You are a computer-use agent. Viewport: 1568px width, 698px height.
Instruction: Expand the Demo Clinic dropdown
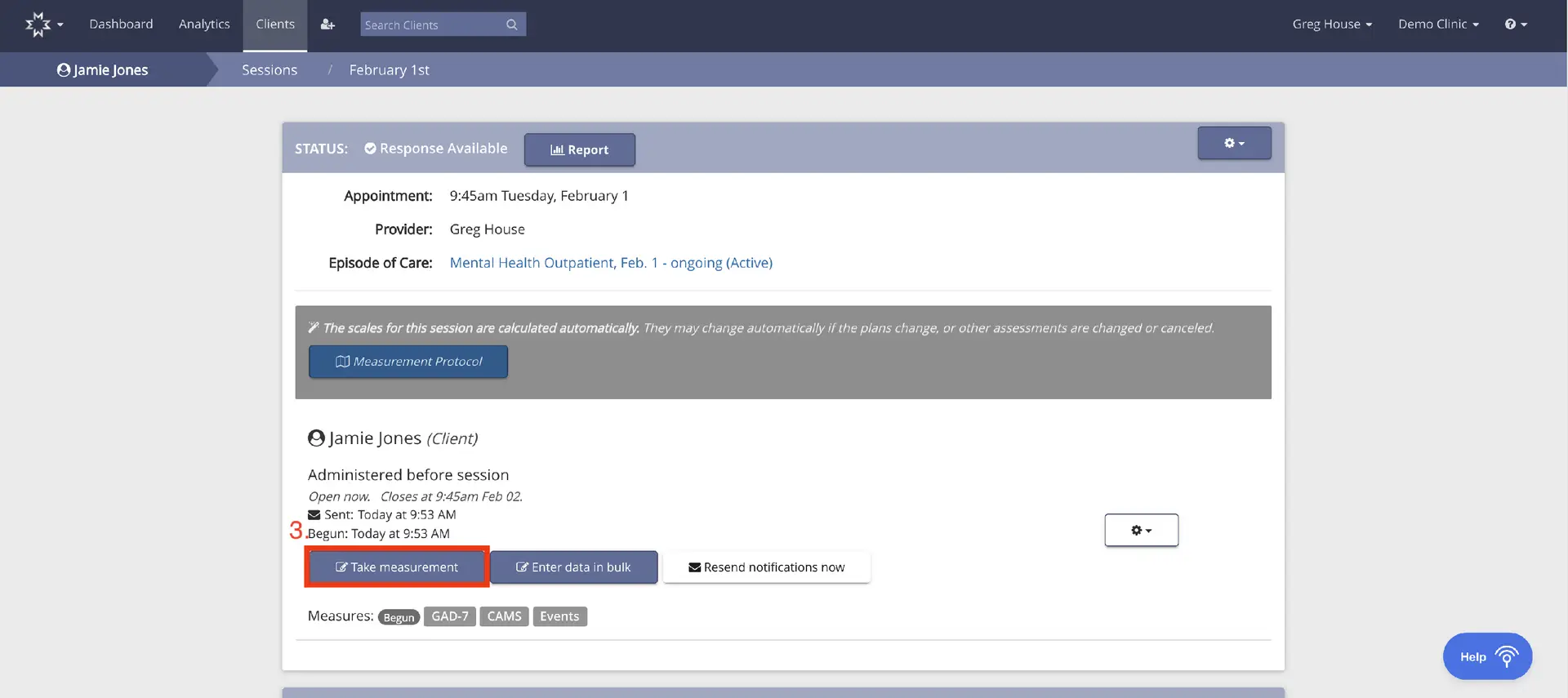coord(1438,24)
